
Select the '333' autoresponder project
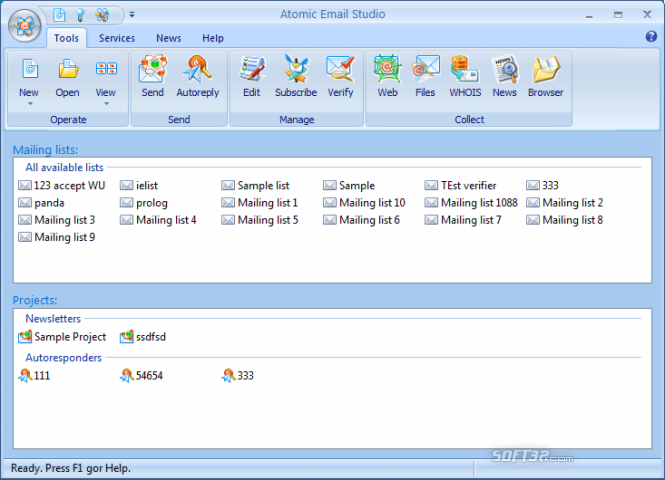(238, 375)
